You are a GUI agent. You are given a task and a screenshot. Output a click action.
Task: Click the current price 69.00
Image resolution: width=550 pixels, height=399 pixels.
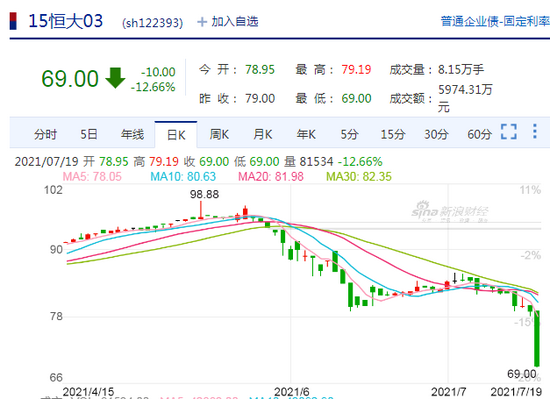(70, 78)
